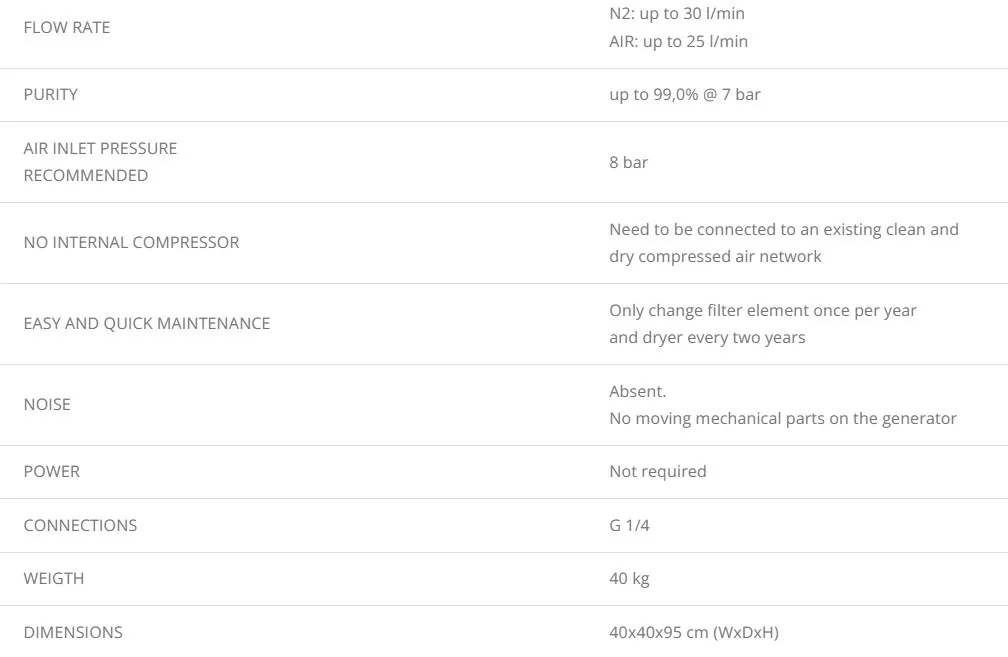The width and height of the screenshot is (1008, 657).
Task: Click the PURITY label
Action: (x=51, y=94)
